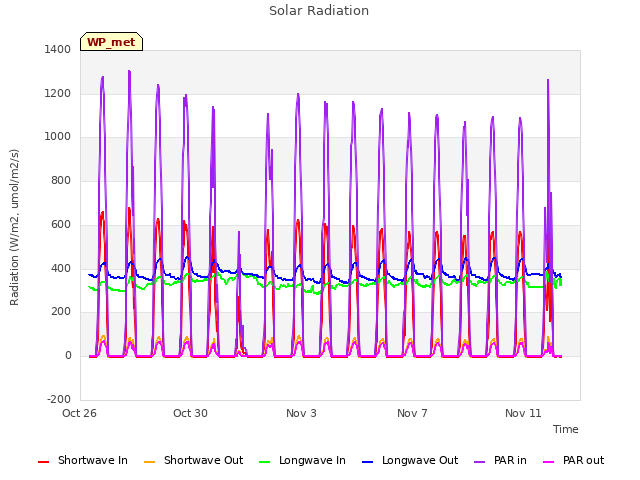The width and height of the screenshot is (640, 480).
Task: Toggle the PAR out legend entry
Action: click(x=573, y=460)
